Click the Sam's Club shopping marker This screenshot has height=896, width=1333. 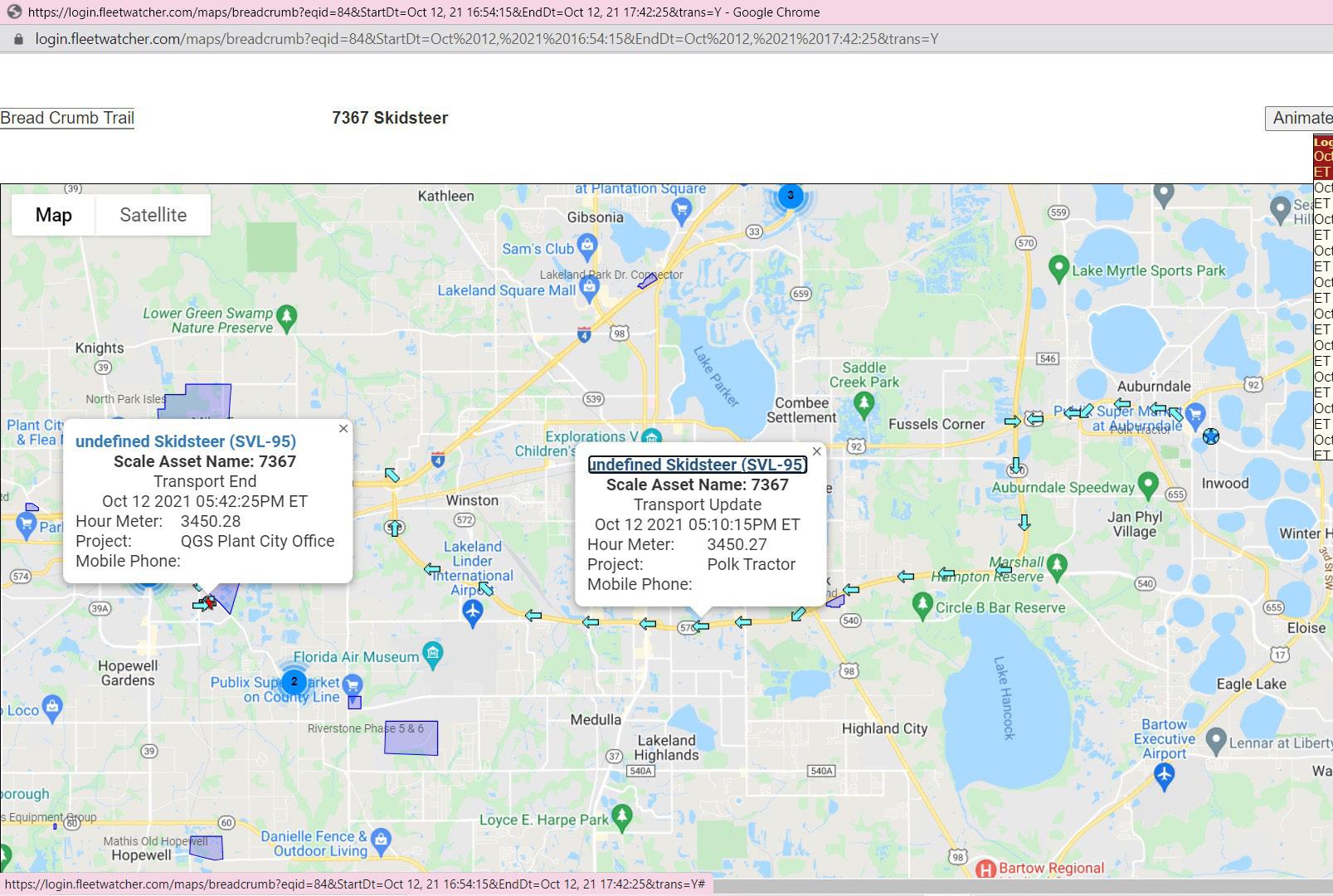[x=588, y=246]
